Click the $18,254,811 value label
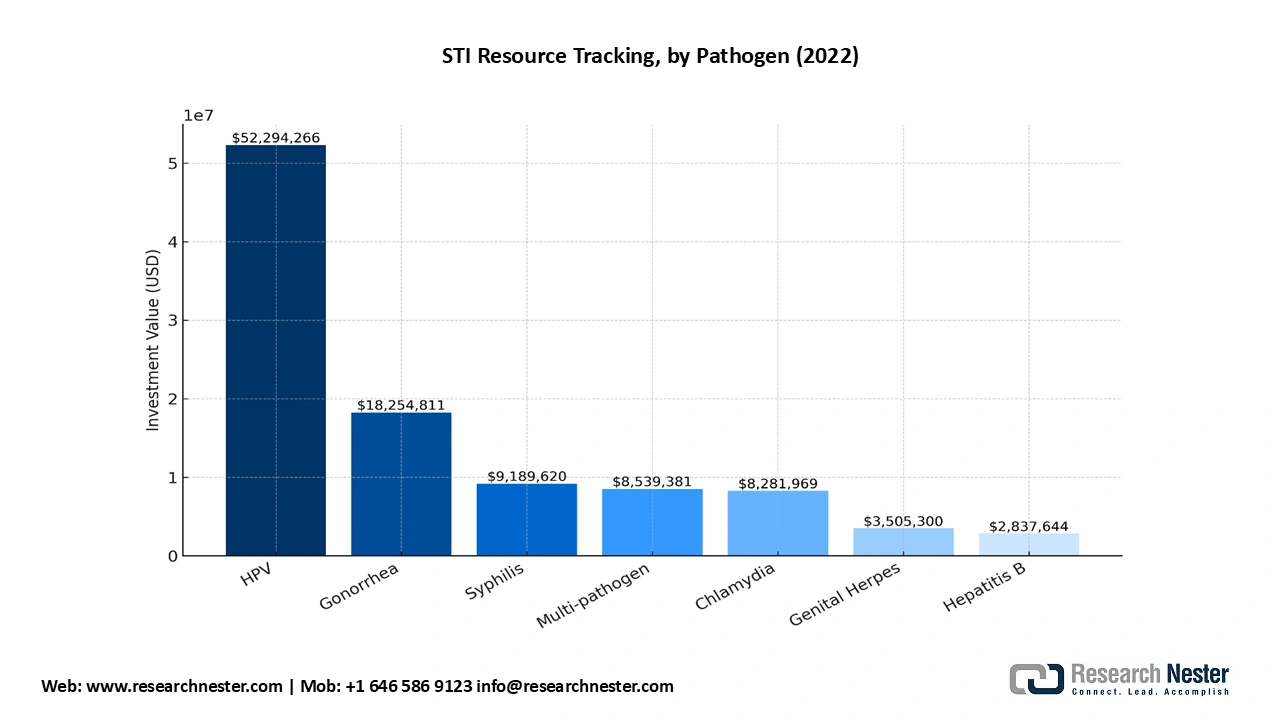 pos(401,405)
